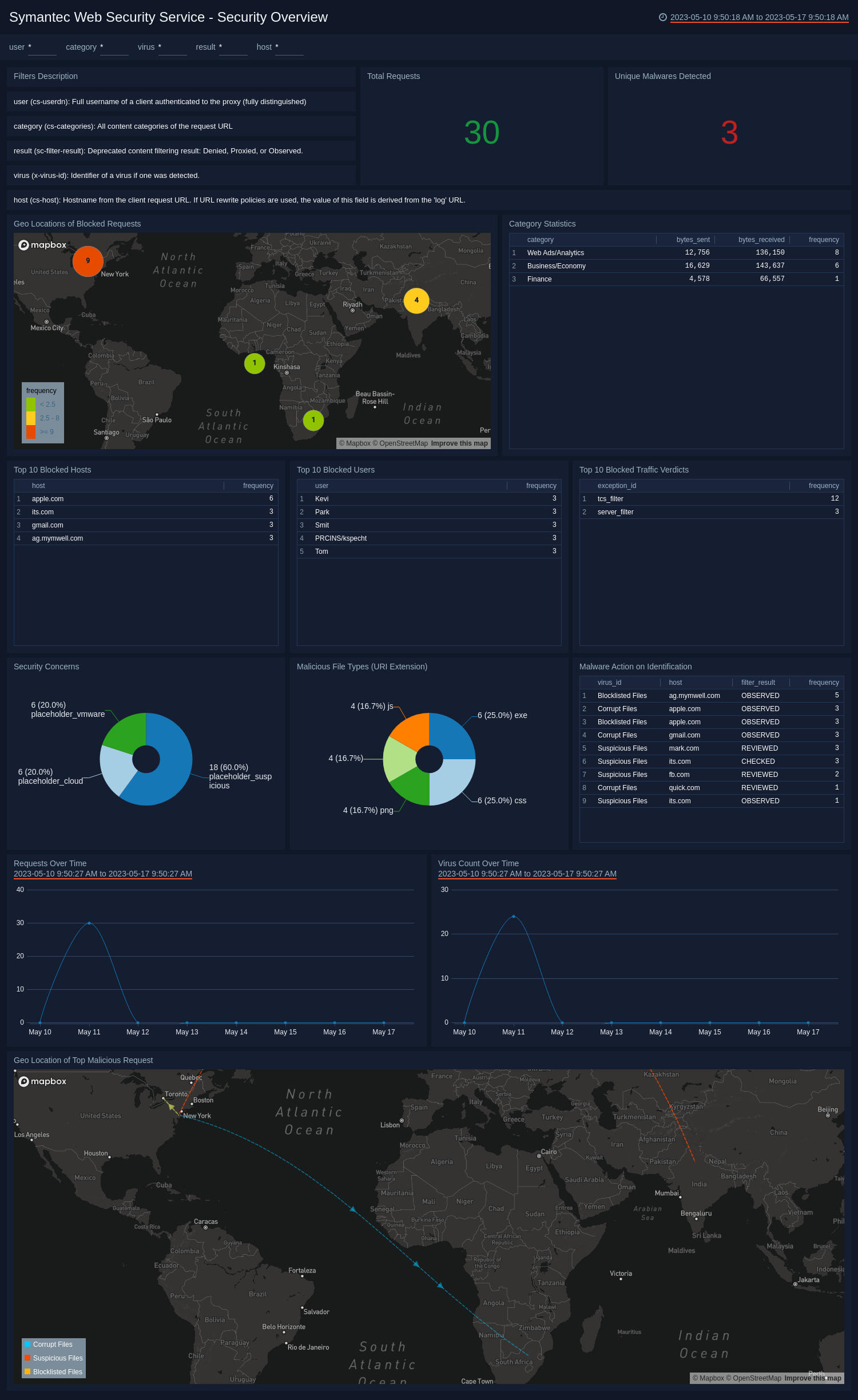Screen dimensions: 858x1400
Task: Click the user filter input field
Action: [42, 47]
